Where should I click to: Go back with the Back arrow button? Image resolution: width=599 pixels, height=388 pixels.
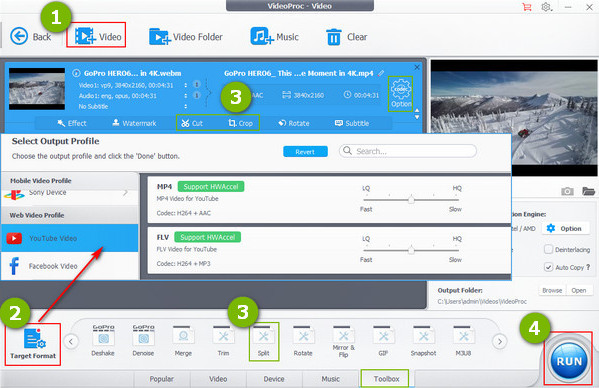(x=30, y=37)
